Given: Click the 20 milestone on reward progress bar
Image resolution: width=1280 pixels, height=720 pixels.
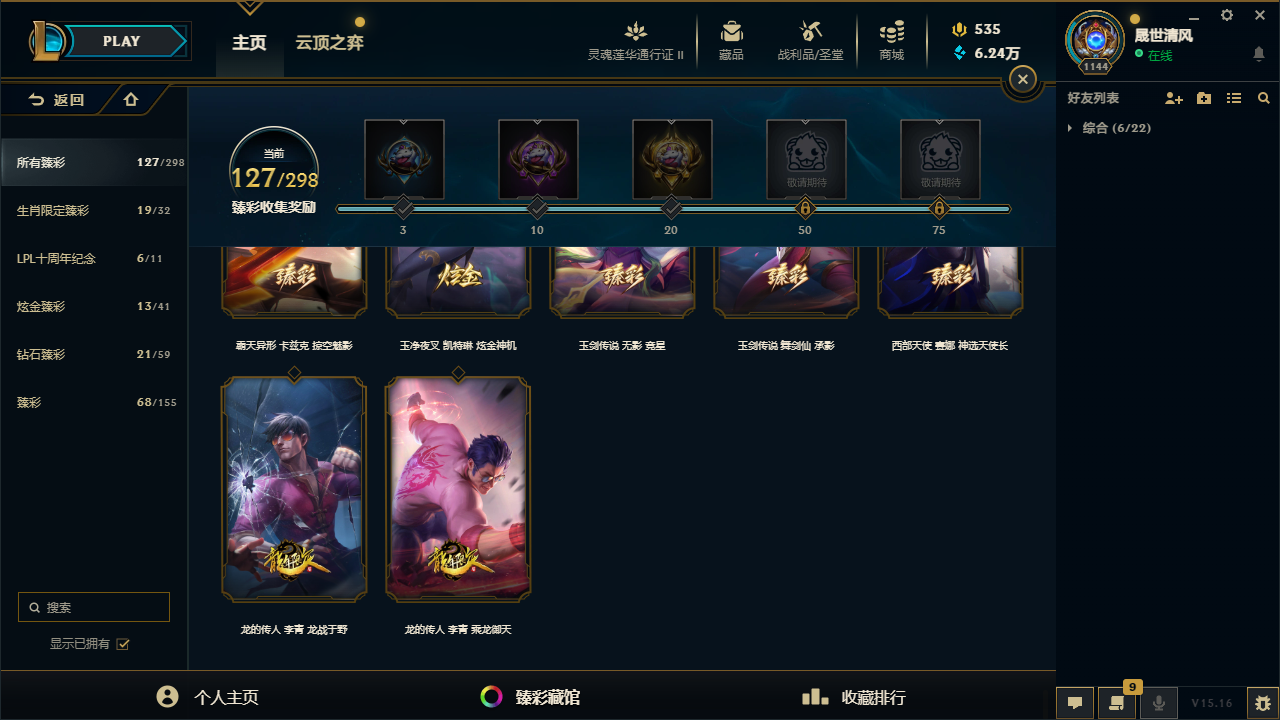Looking at the screenshot, I should 671,208.
